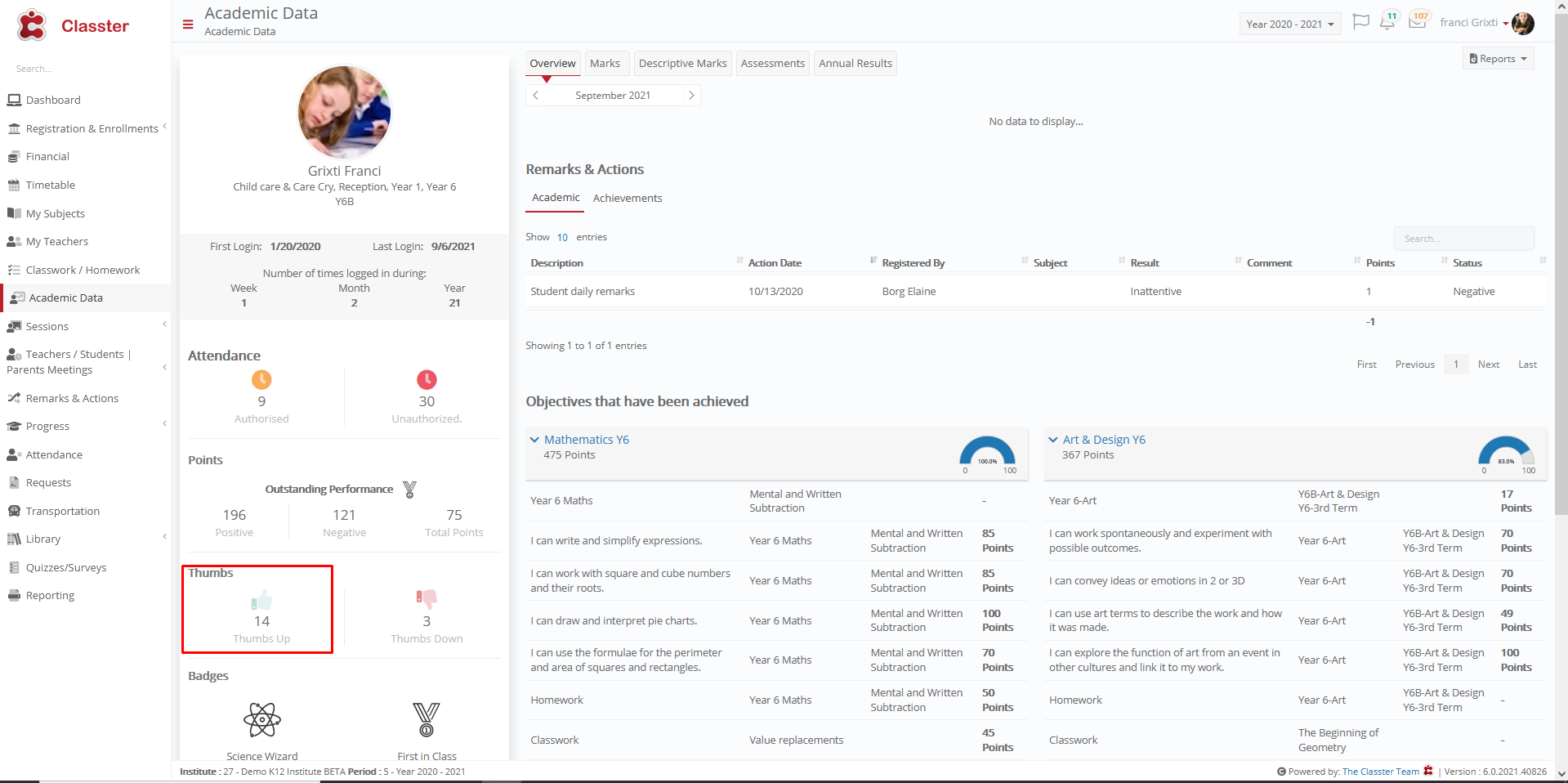
Task: Switch to the Overview tab
Action: [x=552, y=63]
